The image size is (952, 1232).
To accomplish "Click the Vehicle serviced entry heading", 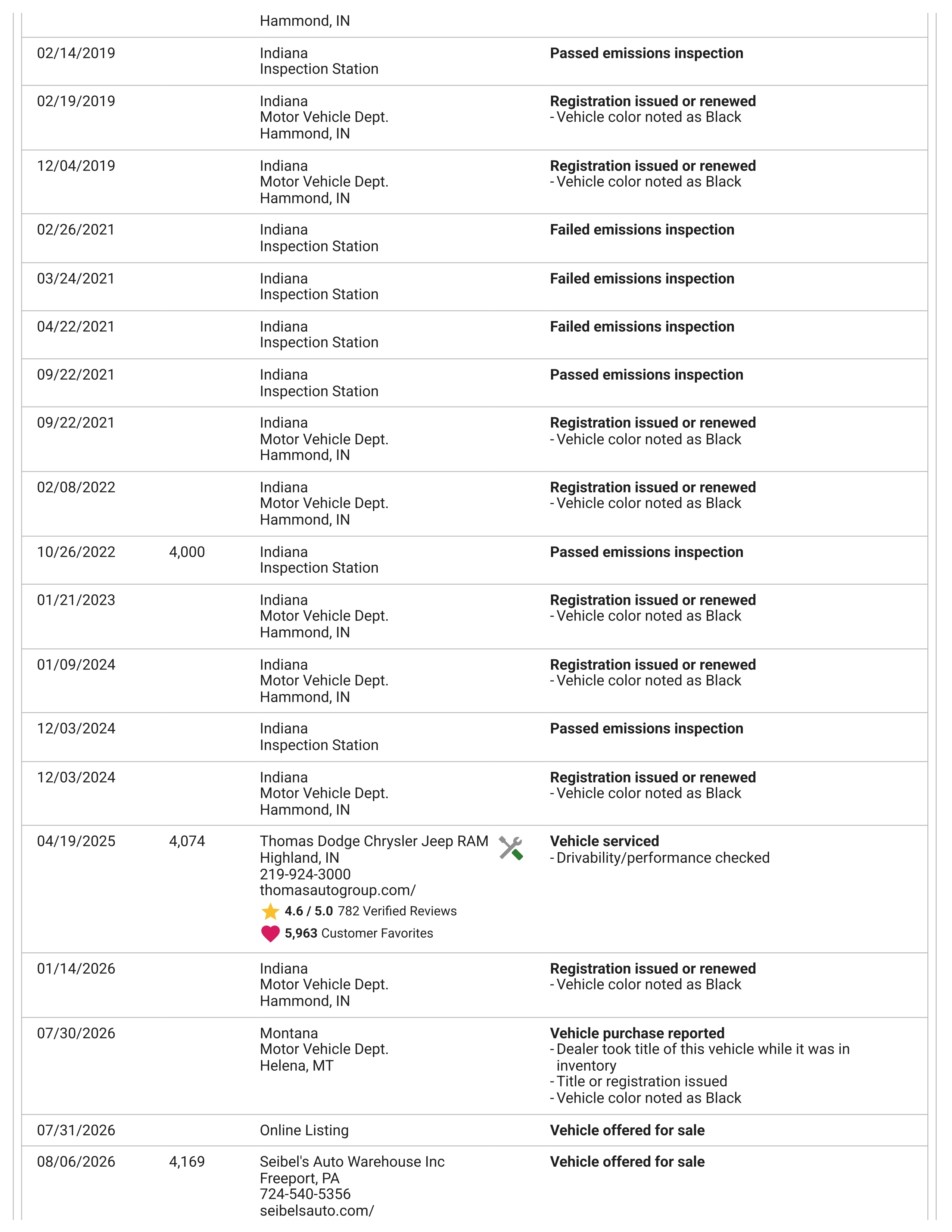I will (604, 841).
